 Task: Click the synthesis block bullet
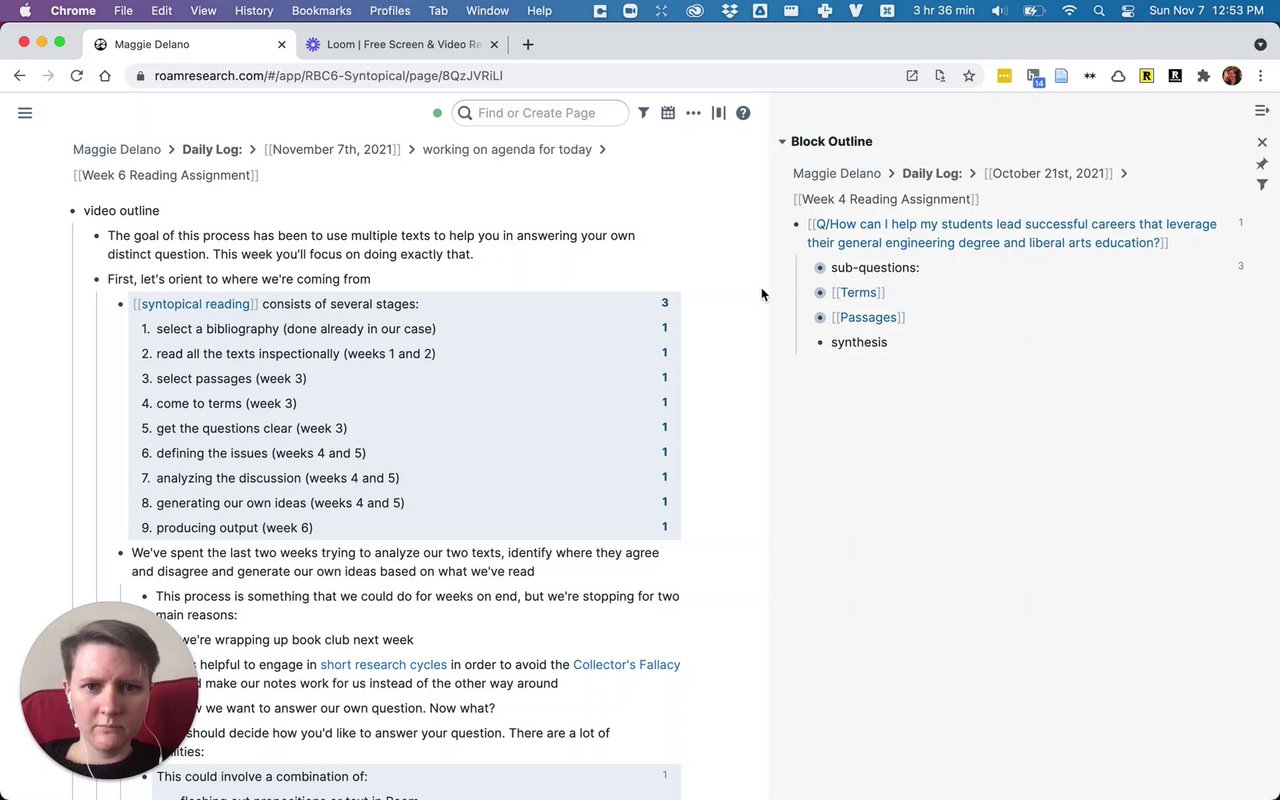820,343
